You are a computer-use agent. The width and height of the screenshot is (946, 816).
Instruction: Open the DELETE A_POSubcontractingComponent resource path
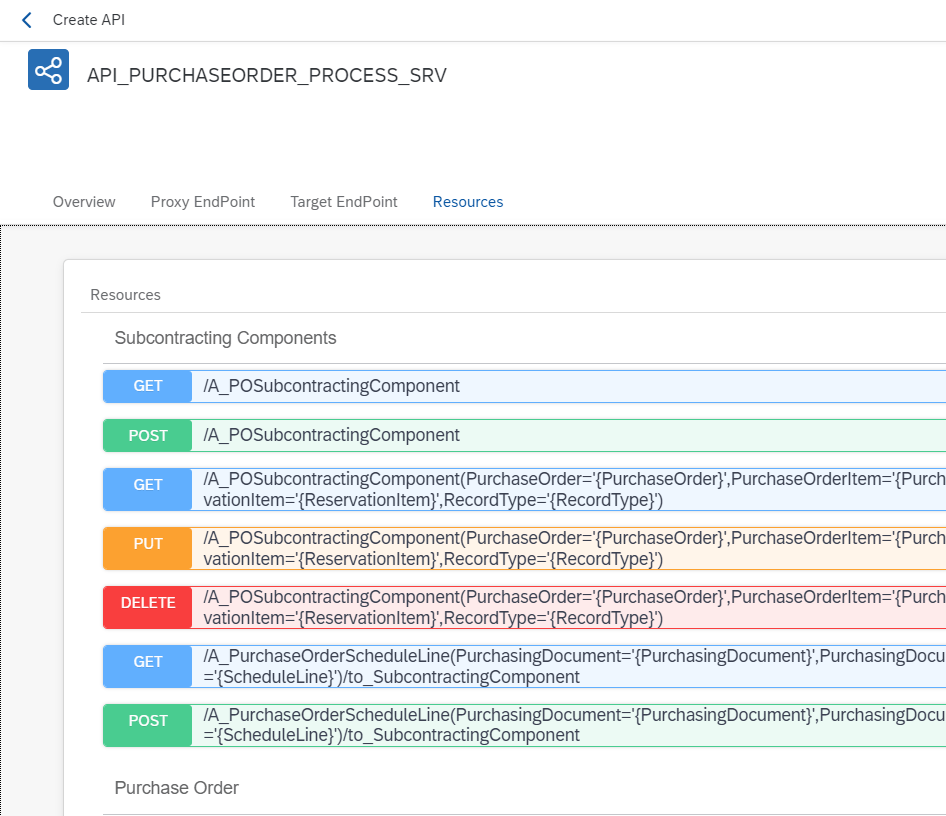pos(560,607)
